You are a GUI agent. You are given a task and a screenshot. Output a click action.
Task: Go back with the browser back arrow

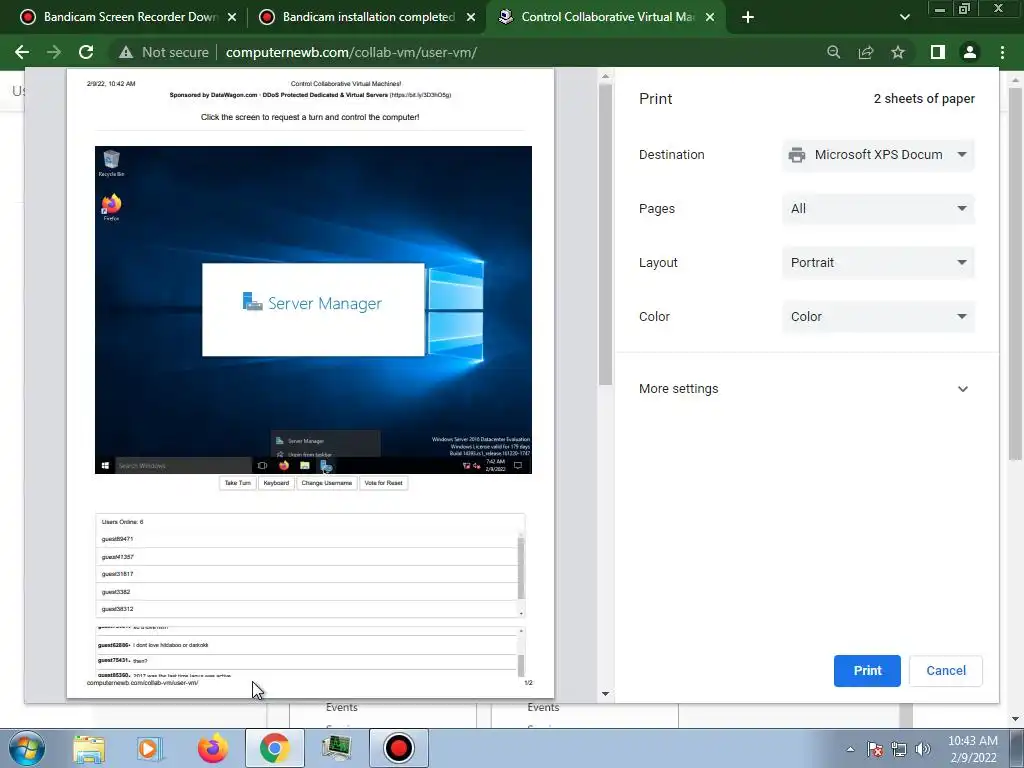coord(22,52)
